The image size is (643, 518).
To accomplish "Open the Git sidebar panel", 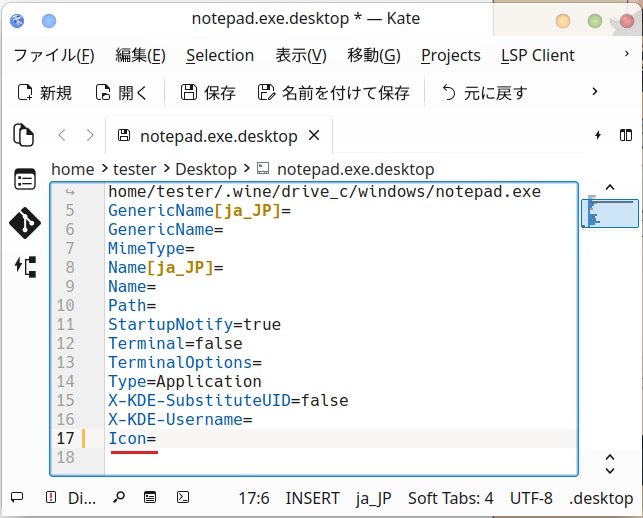I will tap(24, 223).
